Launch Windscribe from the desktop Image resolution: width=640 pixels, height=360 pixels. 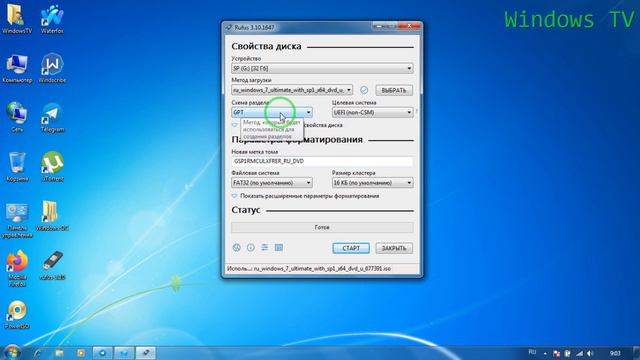(52, 68)
